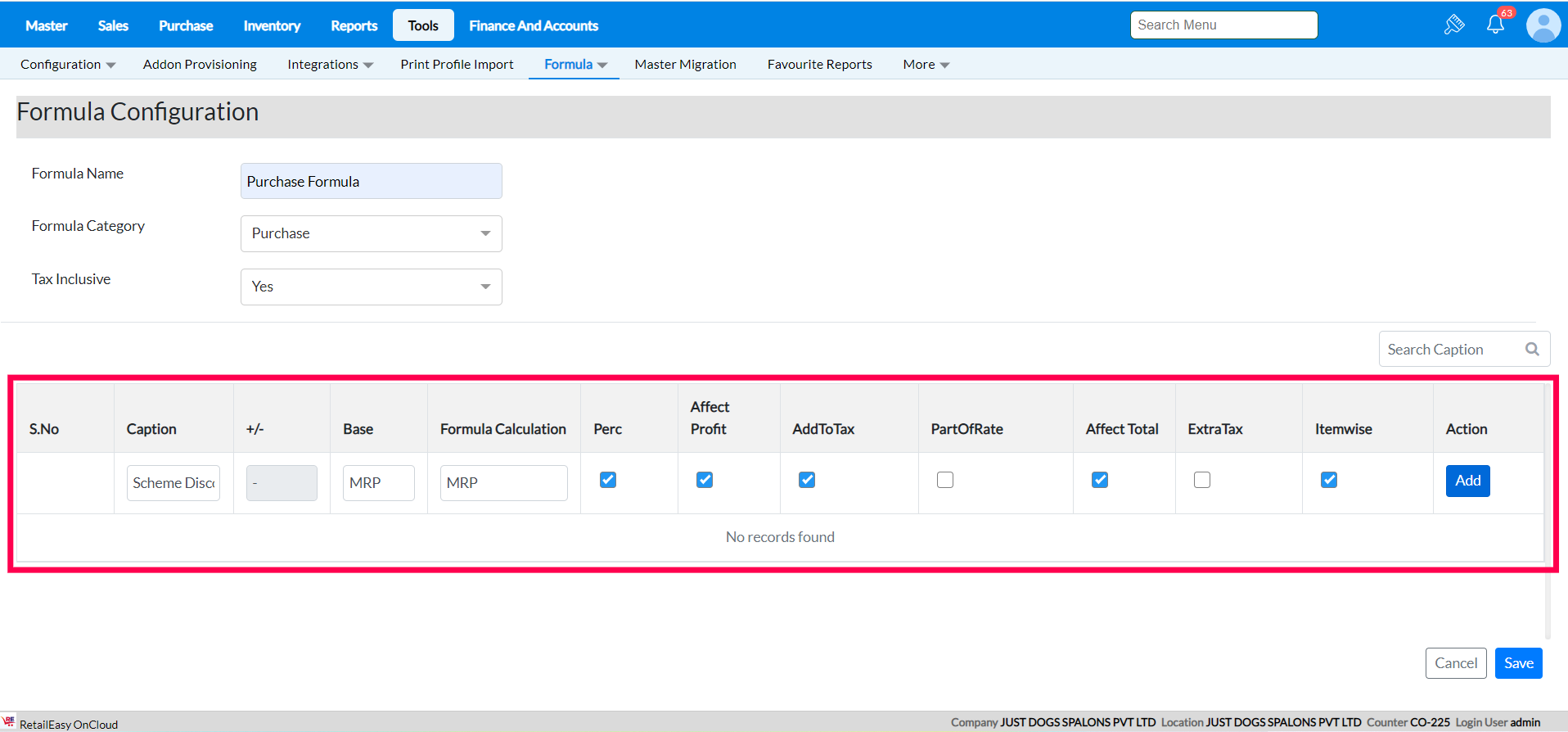Toggle the Perc checkbox
1568x732 pixels.
[608, 480]
